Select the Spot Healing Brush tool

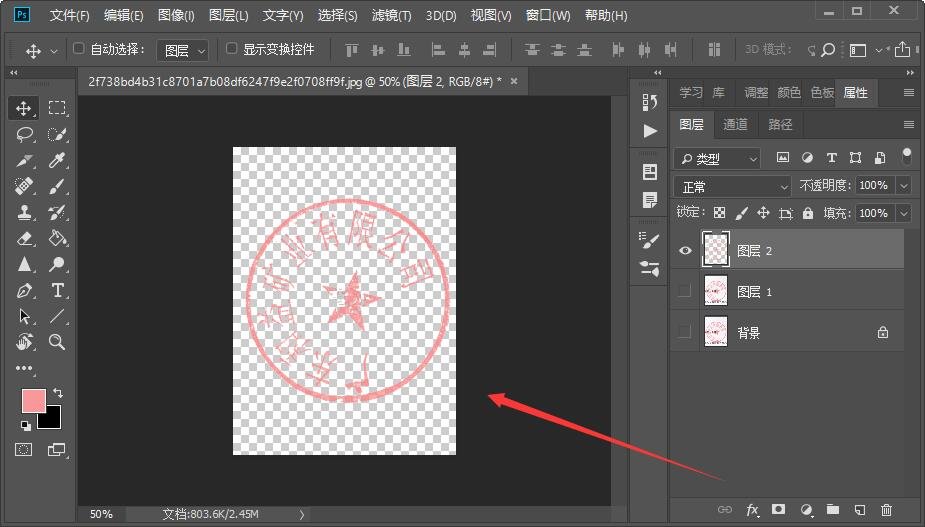(x=24, y=186)
